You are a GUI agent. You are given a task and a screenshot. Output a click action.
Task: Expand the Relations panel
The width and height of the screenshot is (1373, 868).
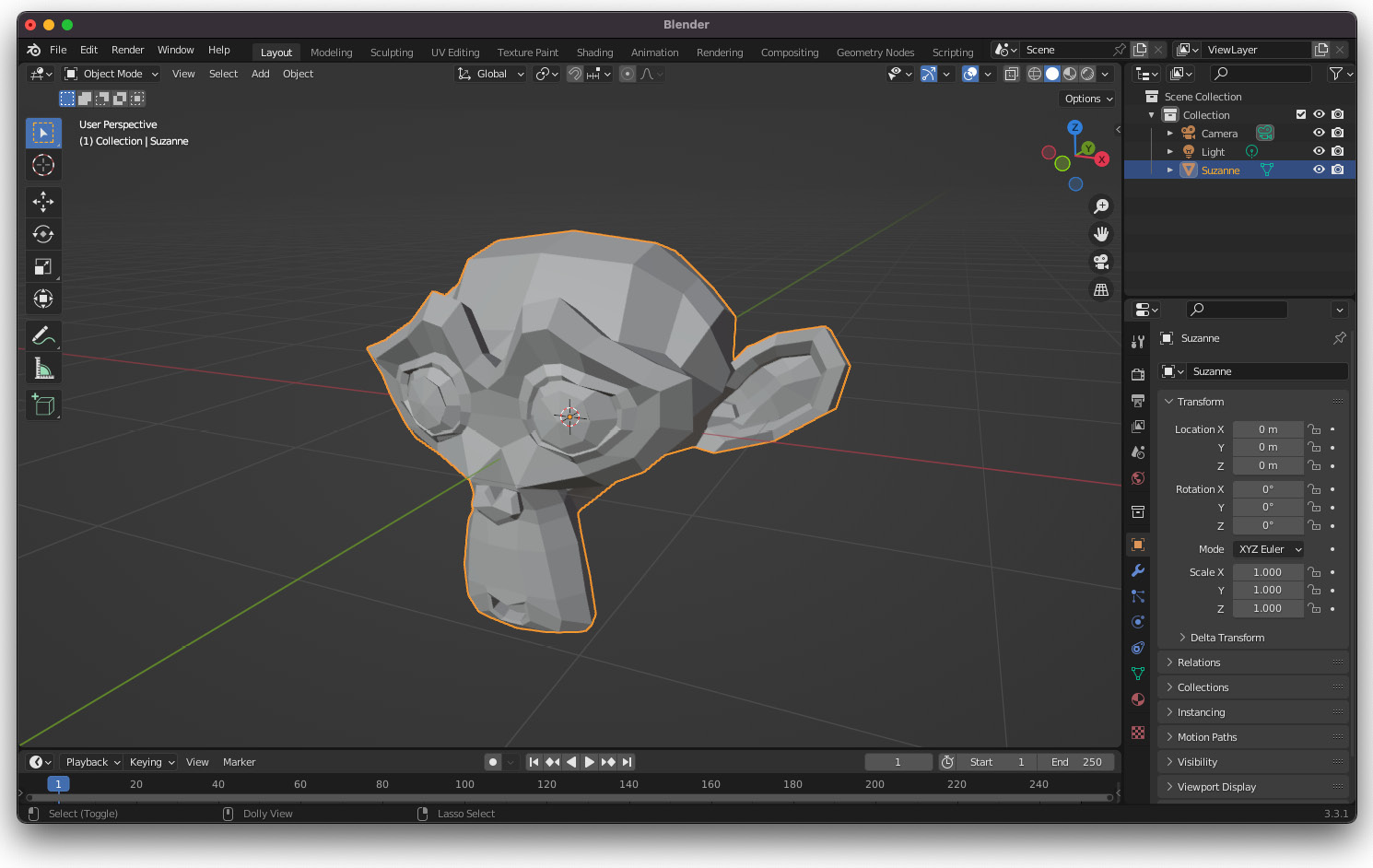coord(1253,663)
